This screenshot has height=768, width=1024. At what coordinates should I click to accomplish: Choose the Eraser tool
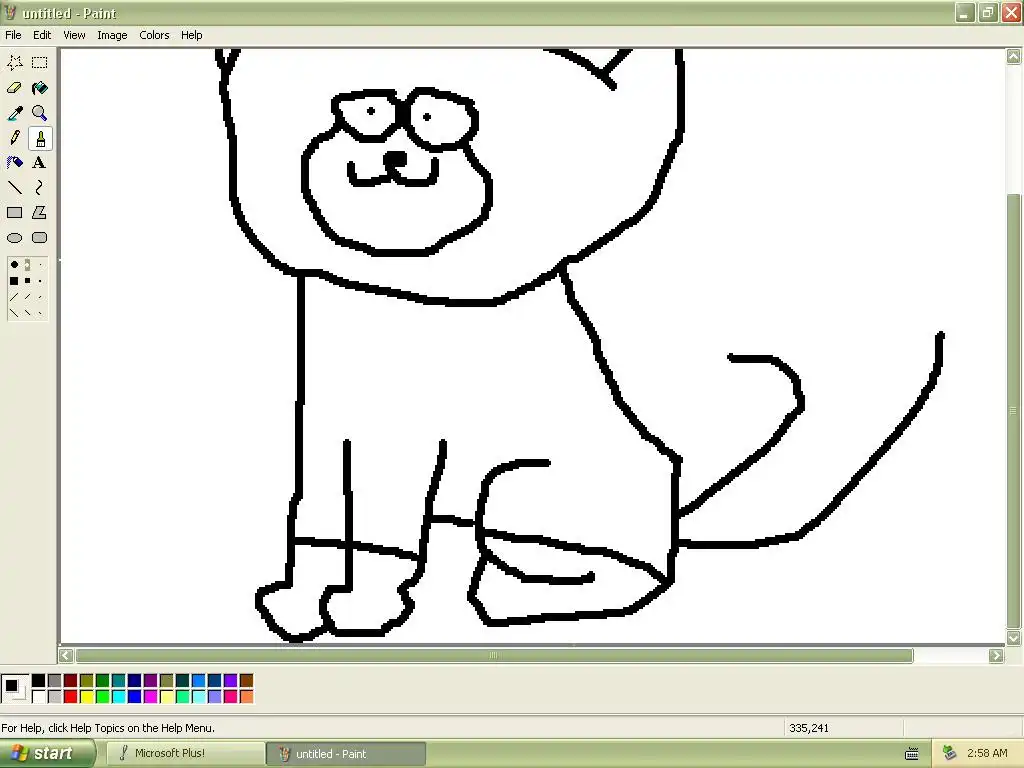tap(14, 88)
